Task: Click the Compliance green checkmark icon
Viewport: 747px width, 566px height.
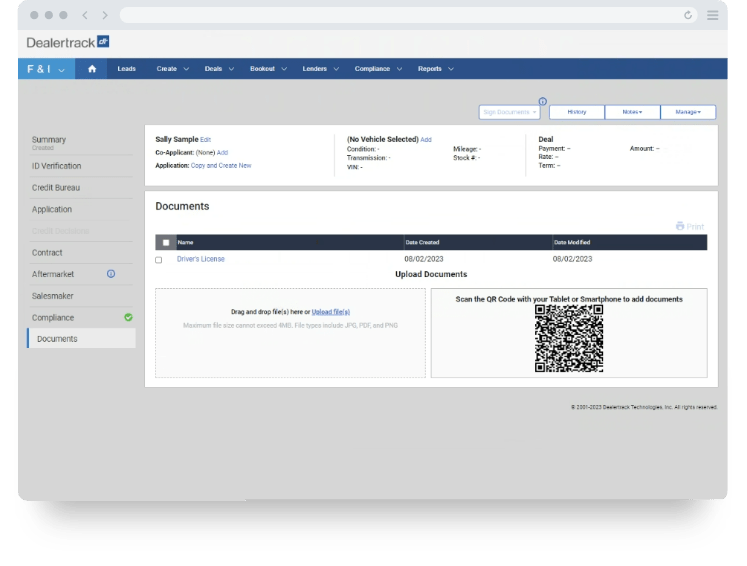Action: pos(128,317)
